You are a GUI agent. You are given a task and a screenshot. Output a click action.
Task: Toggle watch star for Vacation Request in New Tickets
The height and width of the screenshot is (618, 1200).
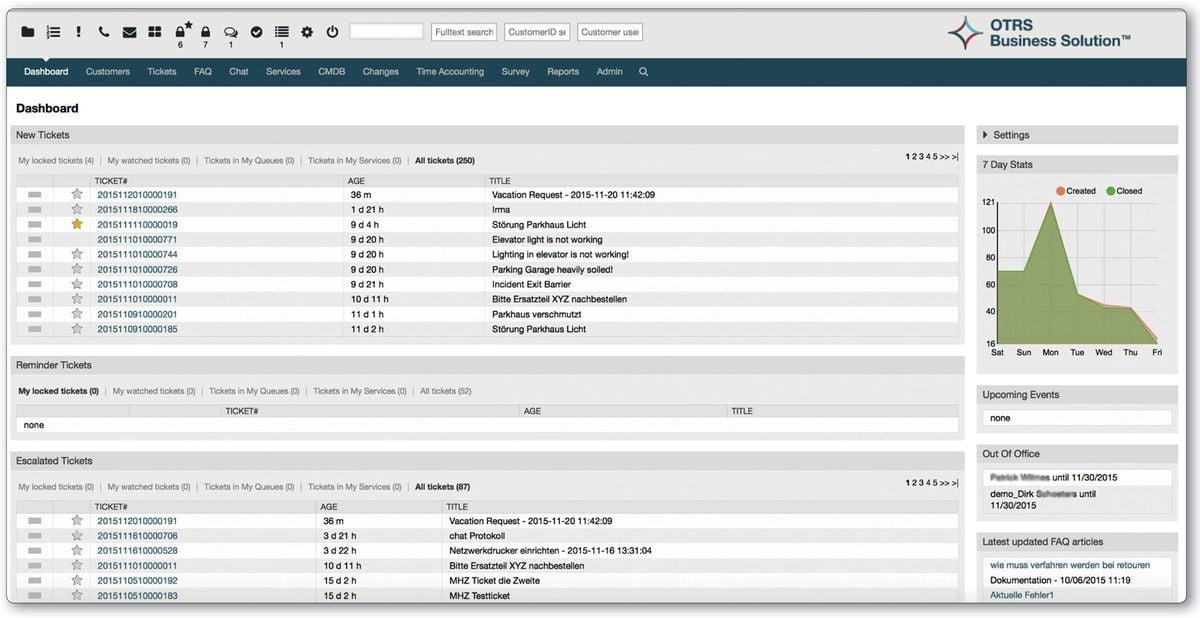tap(77, 194)
